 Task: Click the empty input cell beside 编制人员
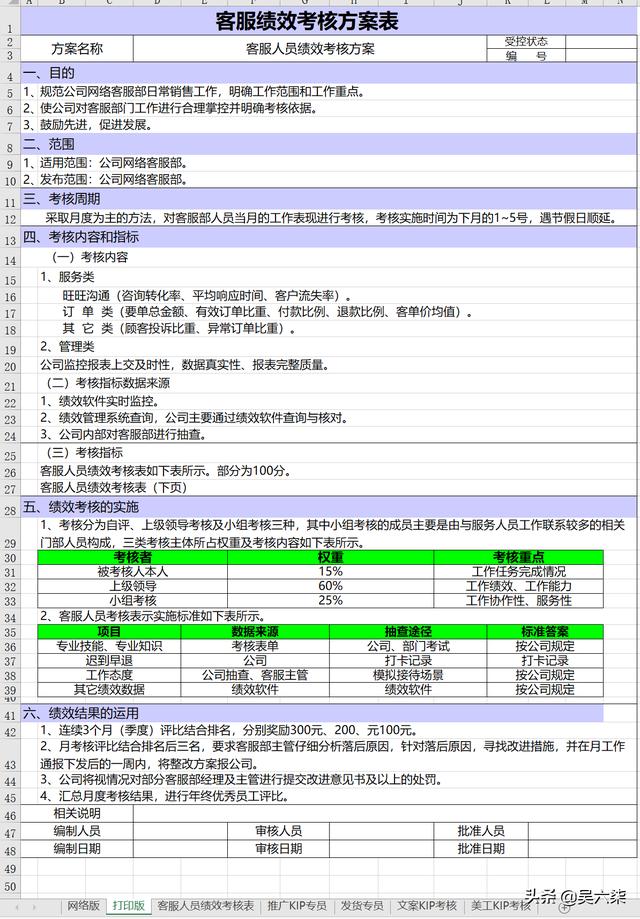click(181, 830)
